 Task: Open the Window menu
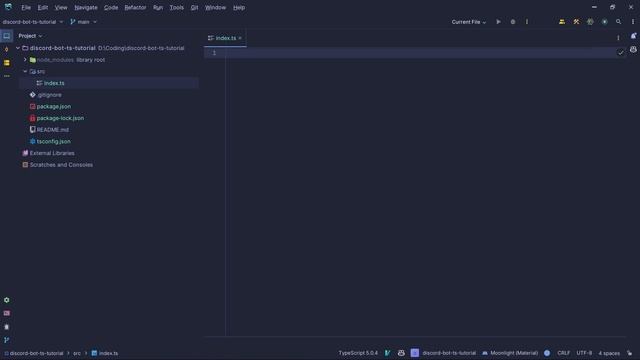click(x=215, y=7)
